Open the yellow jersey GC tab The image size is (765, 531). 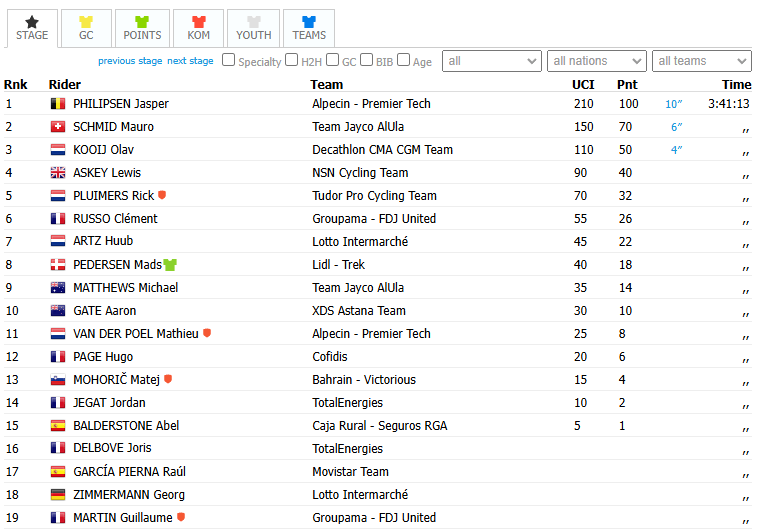tap(86, 28)
